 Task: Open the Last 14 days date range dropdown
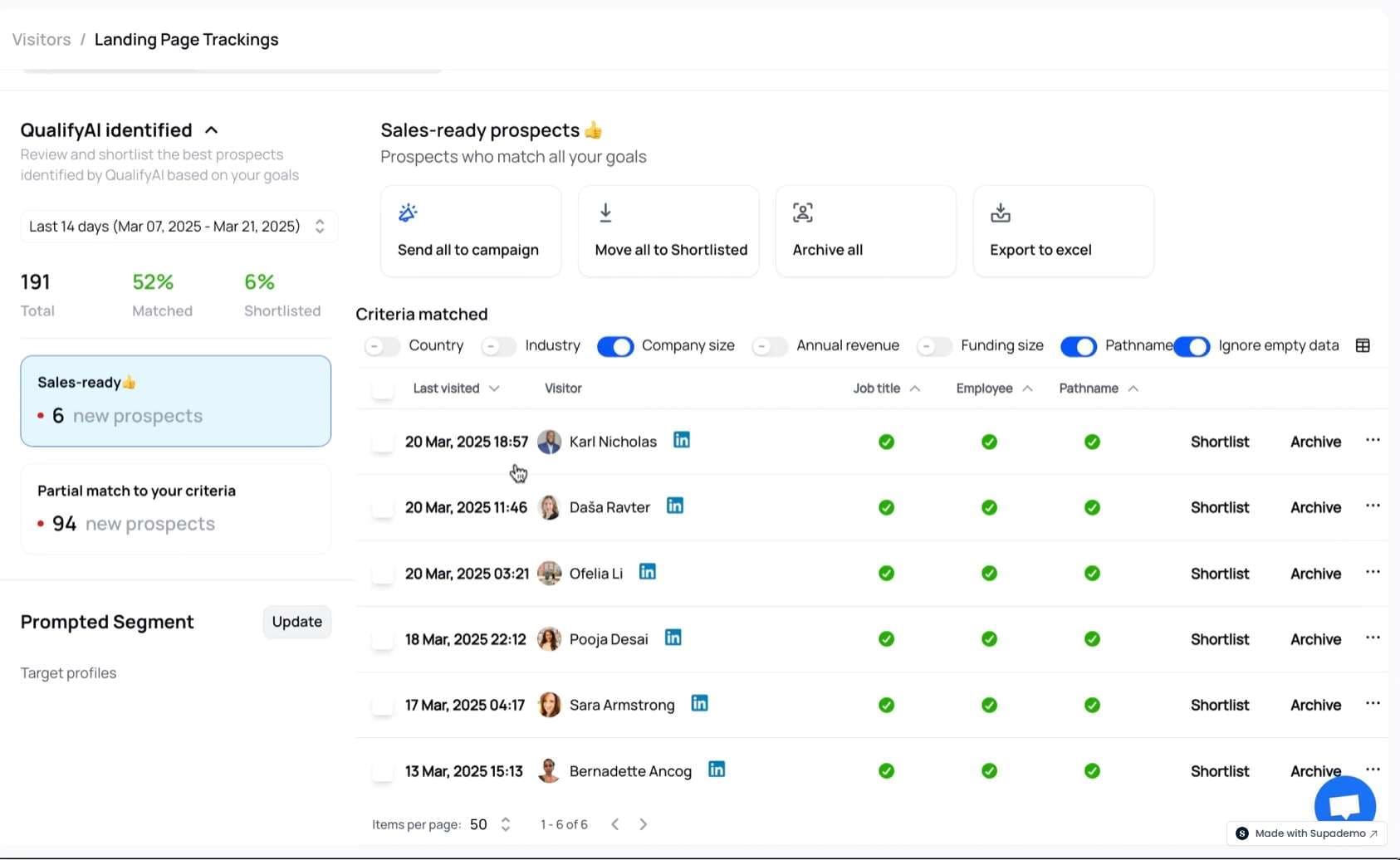pos(178,227)
